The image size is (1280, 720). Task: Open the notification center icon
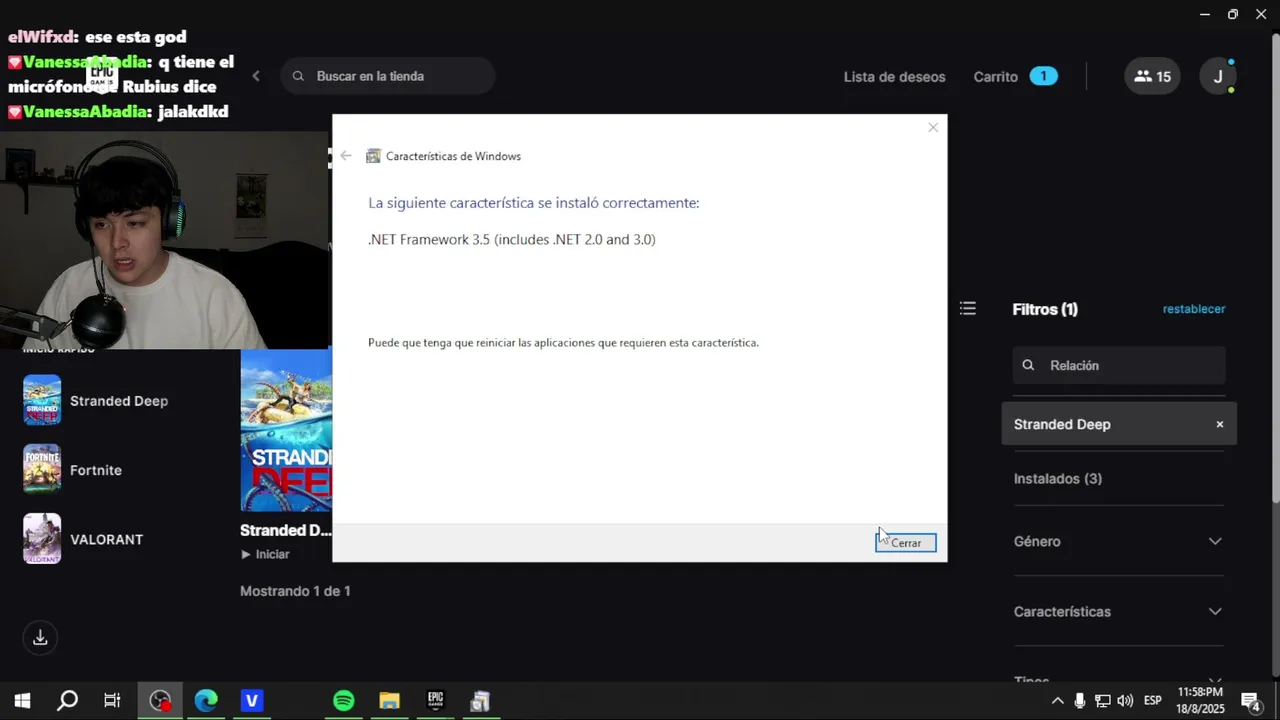pos(1251,701)
